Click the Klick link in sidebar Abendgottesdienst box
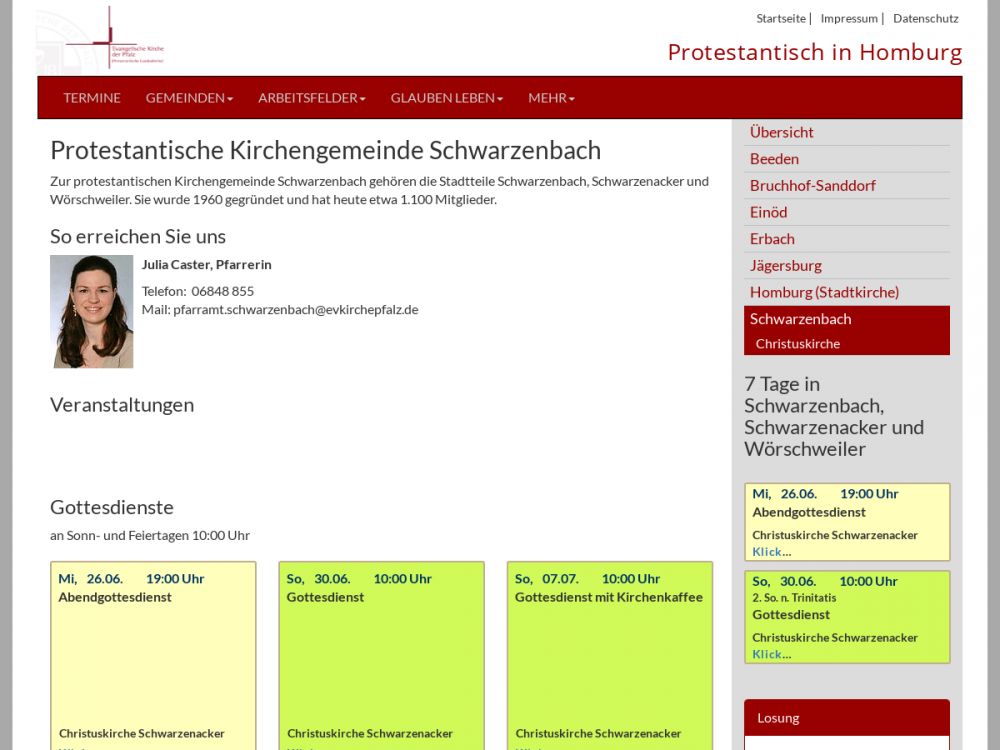The image size is (1000, 750). (767, 552)
